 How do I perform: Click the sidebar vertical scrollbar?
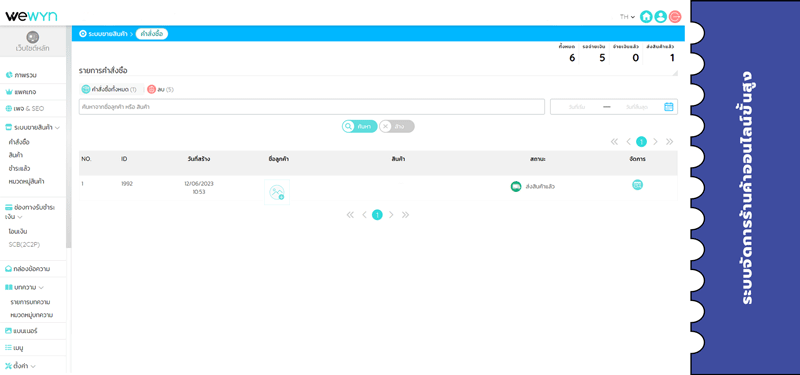tap(69, 137)
